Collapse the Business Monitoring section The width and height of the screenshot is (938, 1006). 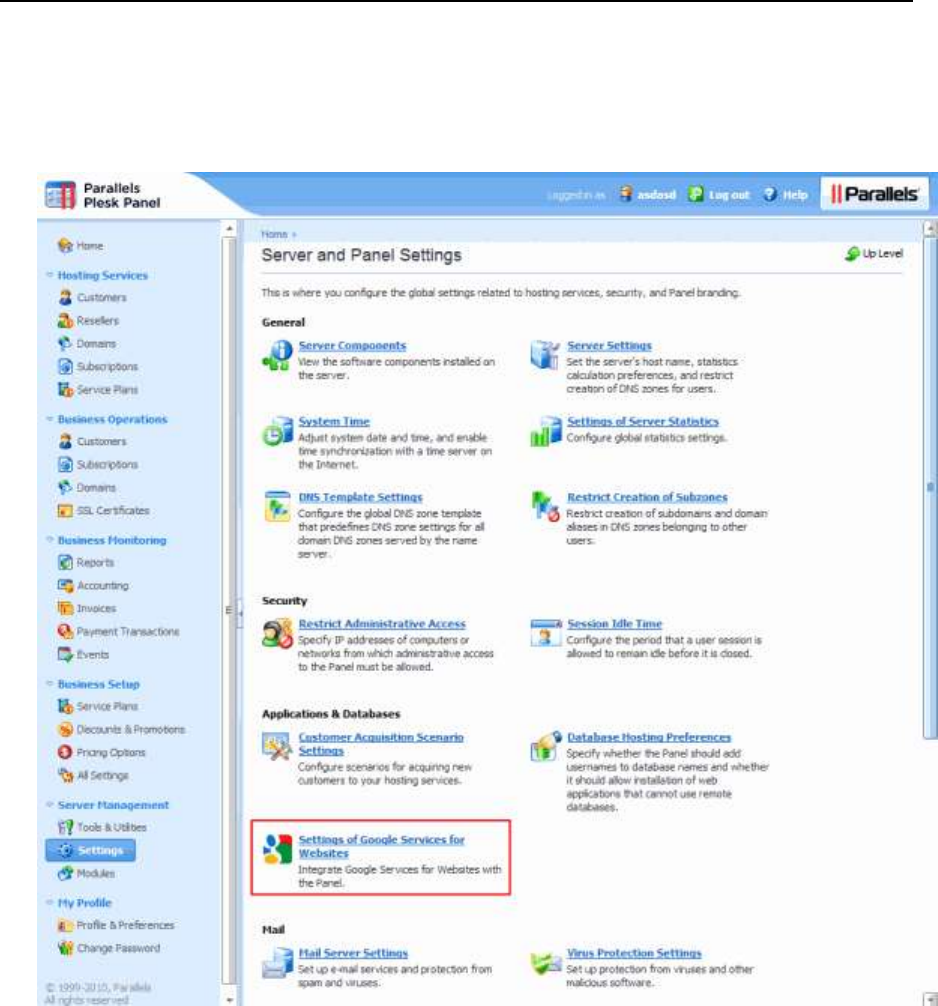point(49,540)
